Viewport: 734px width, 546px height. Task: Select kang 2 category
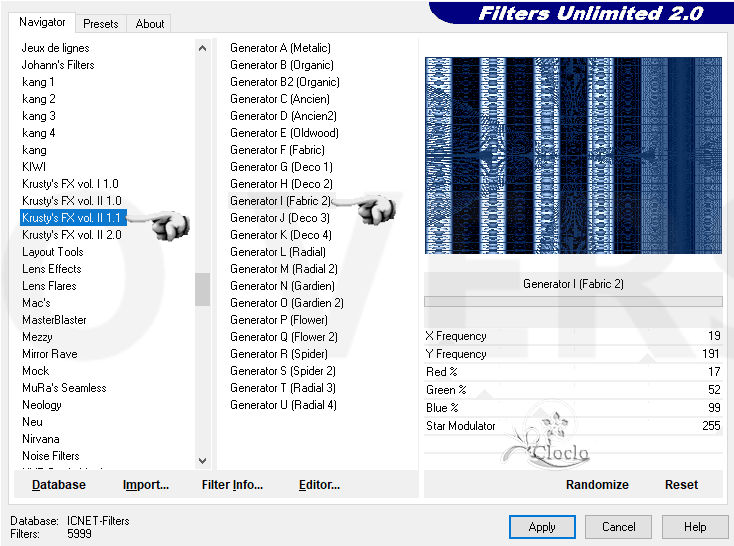coord(38,99)
